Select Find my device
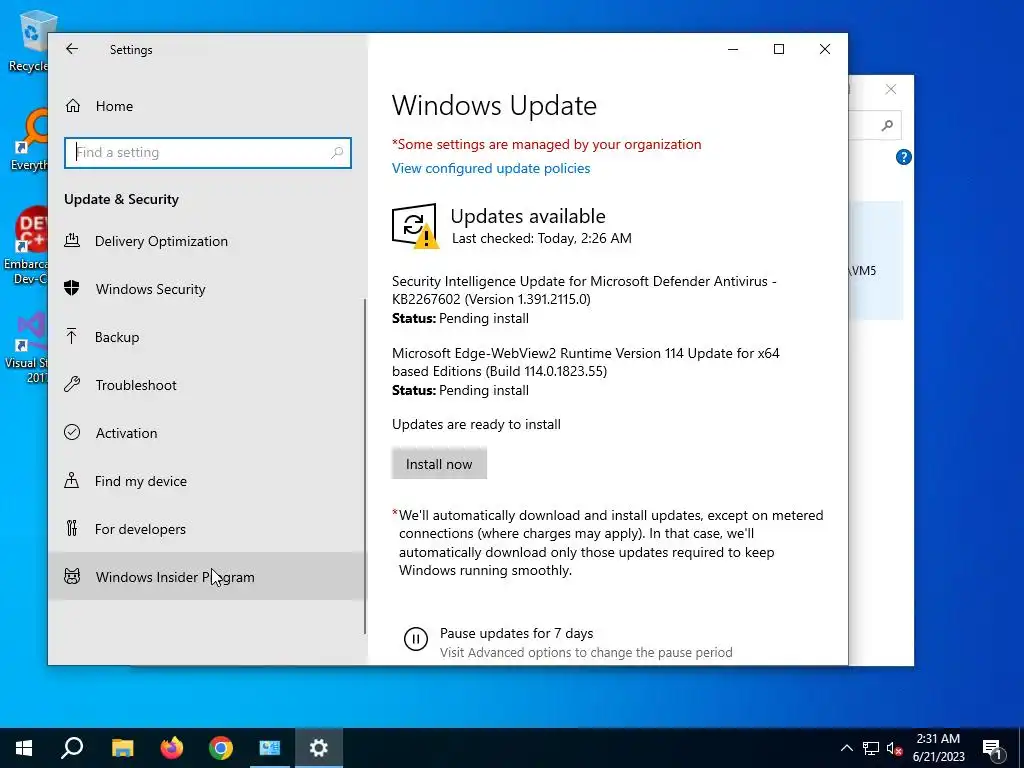Image resolution: width=1024 pixels, height=768 pixels. click(206, 481)
